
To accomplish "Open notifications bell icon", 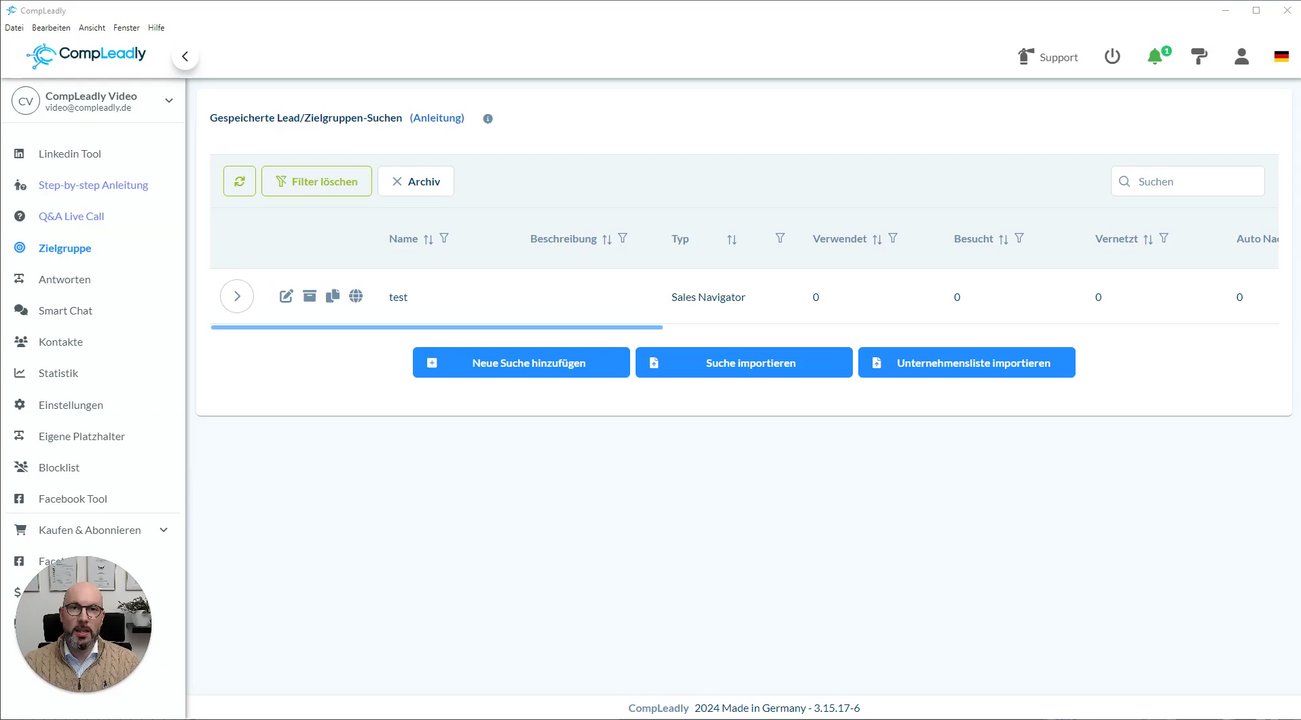I will [x=1156, y=56].
